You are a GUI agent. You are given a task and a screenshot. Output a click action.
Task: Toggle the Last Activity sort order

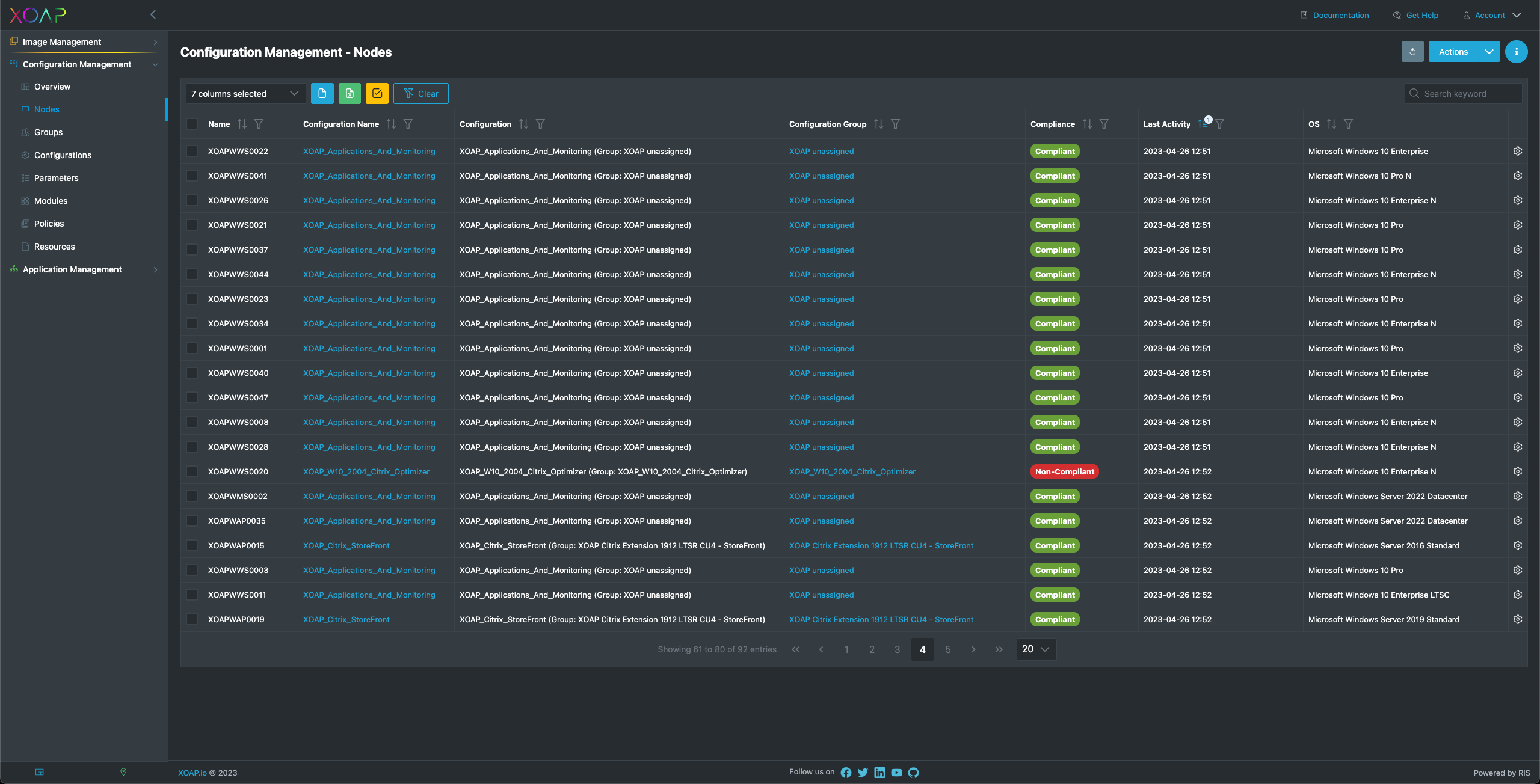[1203, 124]
